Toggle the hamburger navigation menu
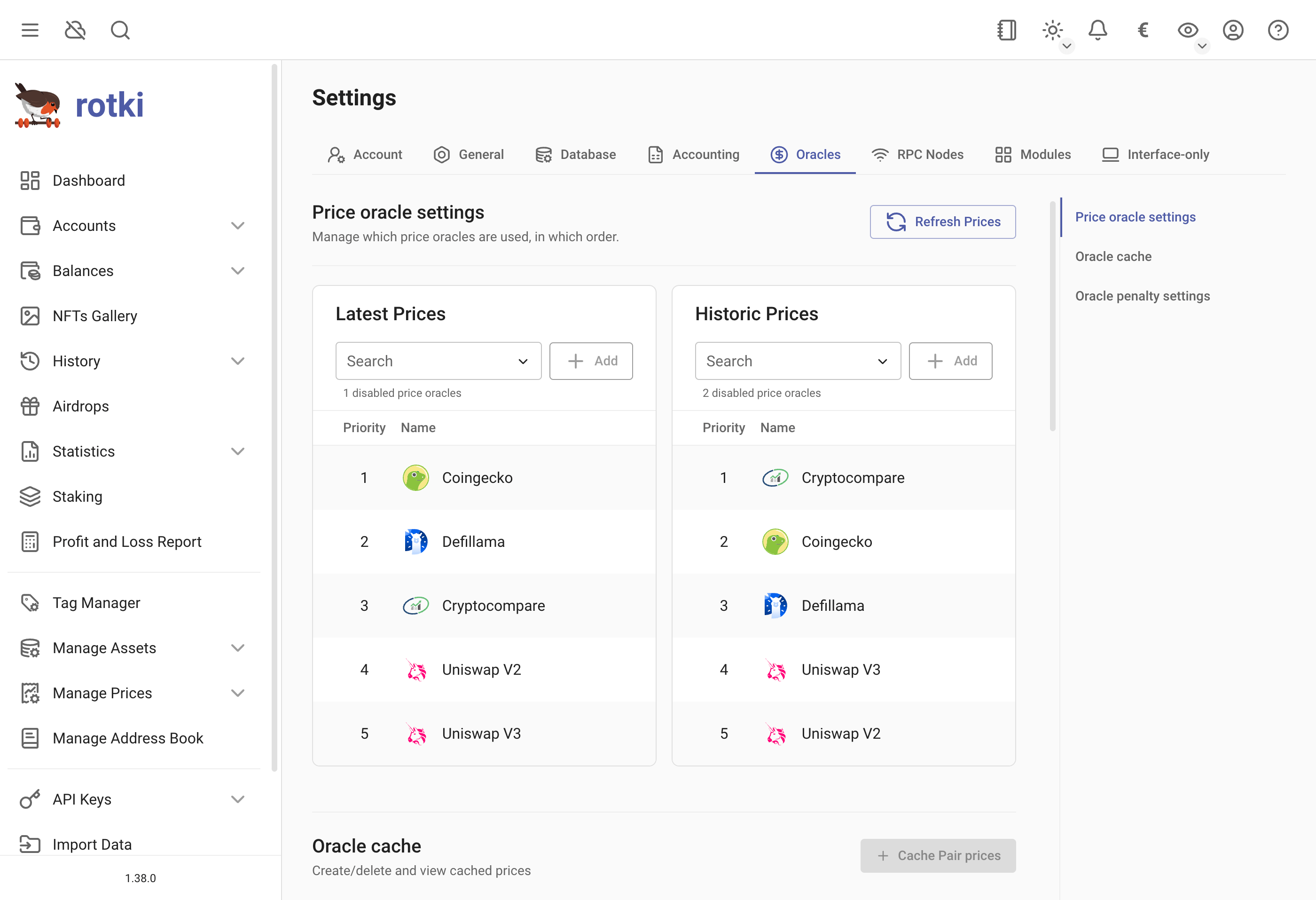1316x900 pixels. (x=30, y=30)
